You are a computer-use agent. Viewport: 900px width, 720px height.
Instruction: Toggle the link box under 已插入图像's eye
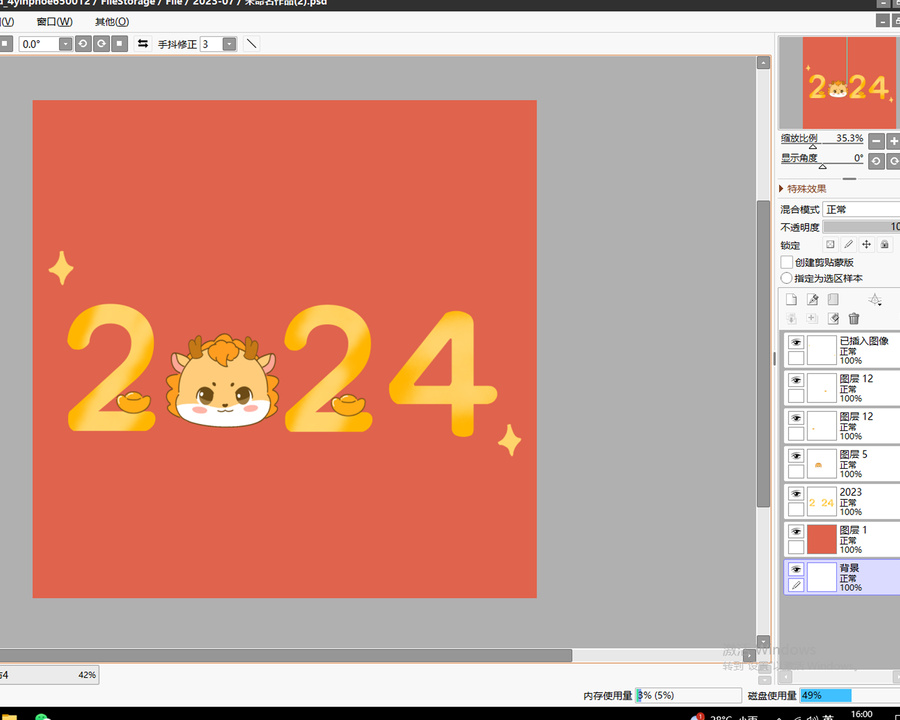796,358
